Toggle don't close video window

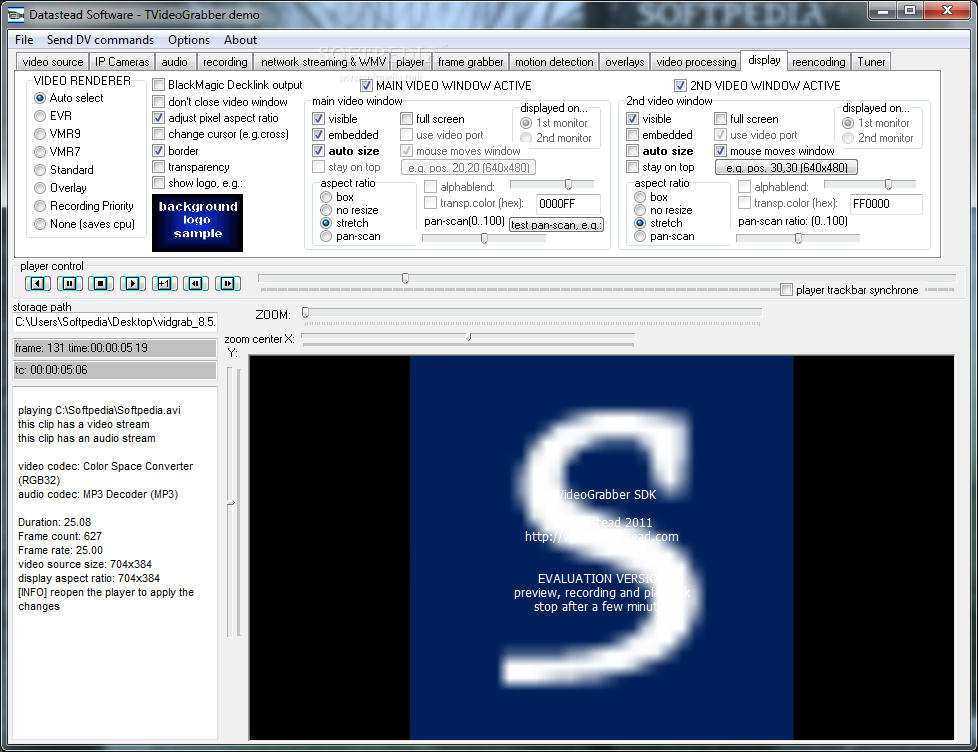158,102
